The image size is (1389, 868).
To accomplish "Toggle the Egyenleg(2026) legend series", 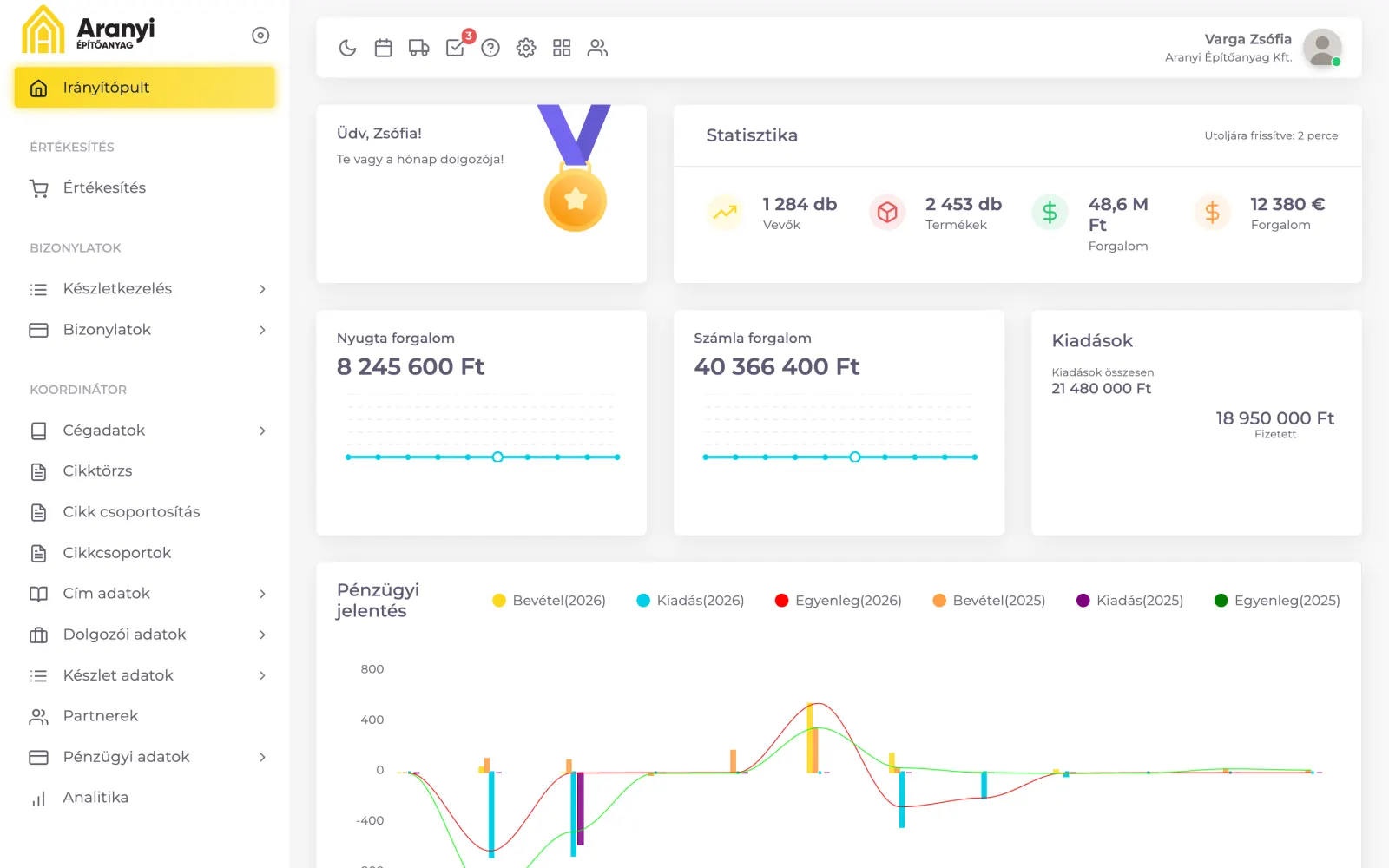I will click(838, 601).
